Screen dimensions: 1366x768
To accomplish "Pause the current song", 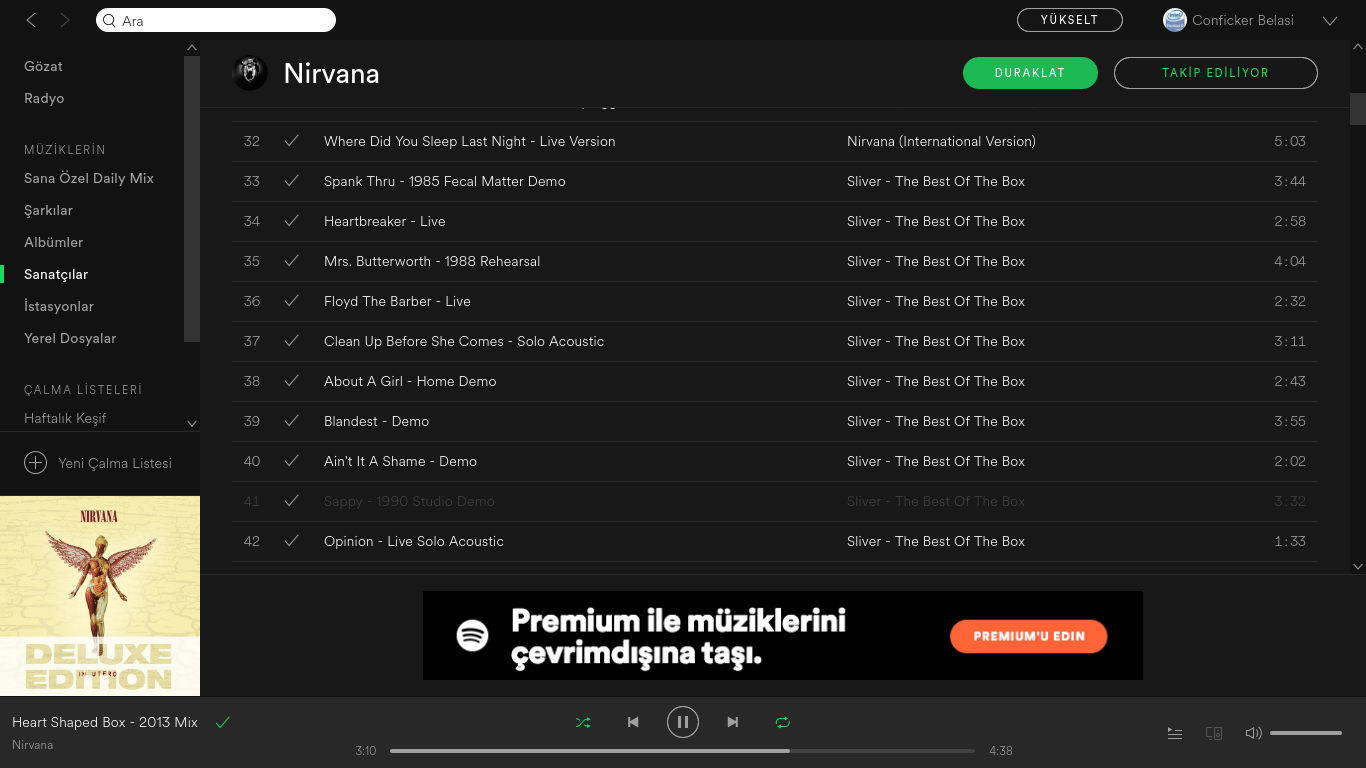I will coord(683,722).
